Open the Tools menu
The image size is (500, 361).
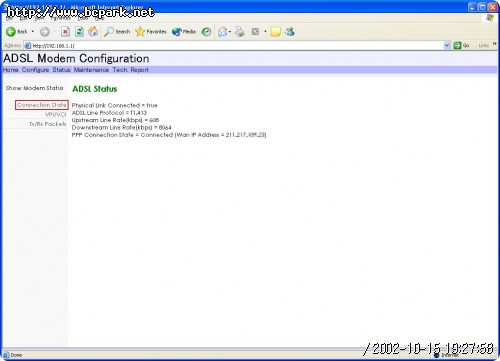83,18
